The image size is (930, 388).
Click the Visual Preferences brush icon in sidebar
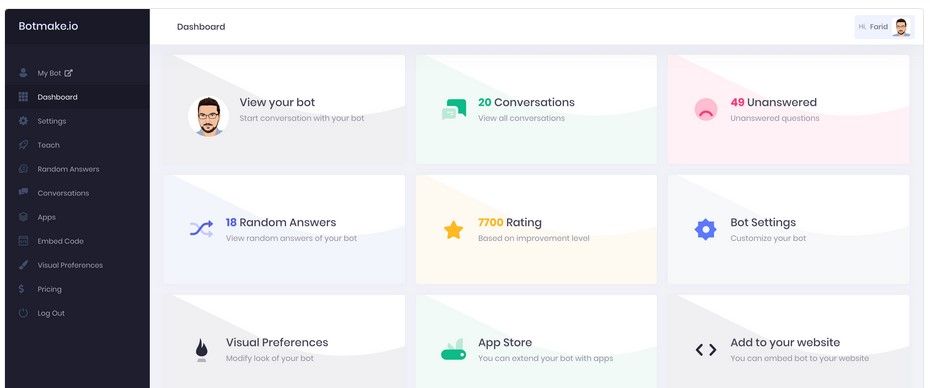pos(23,265)
